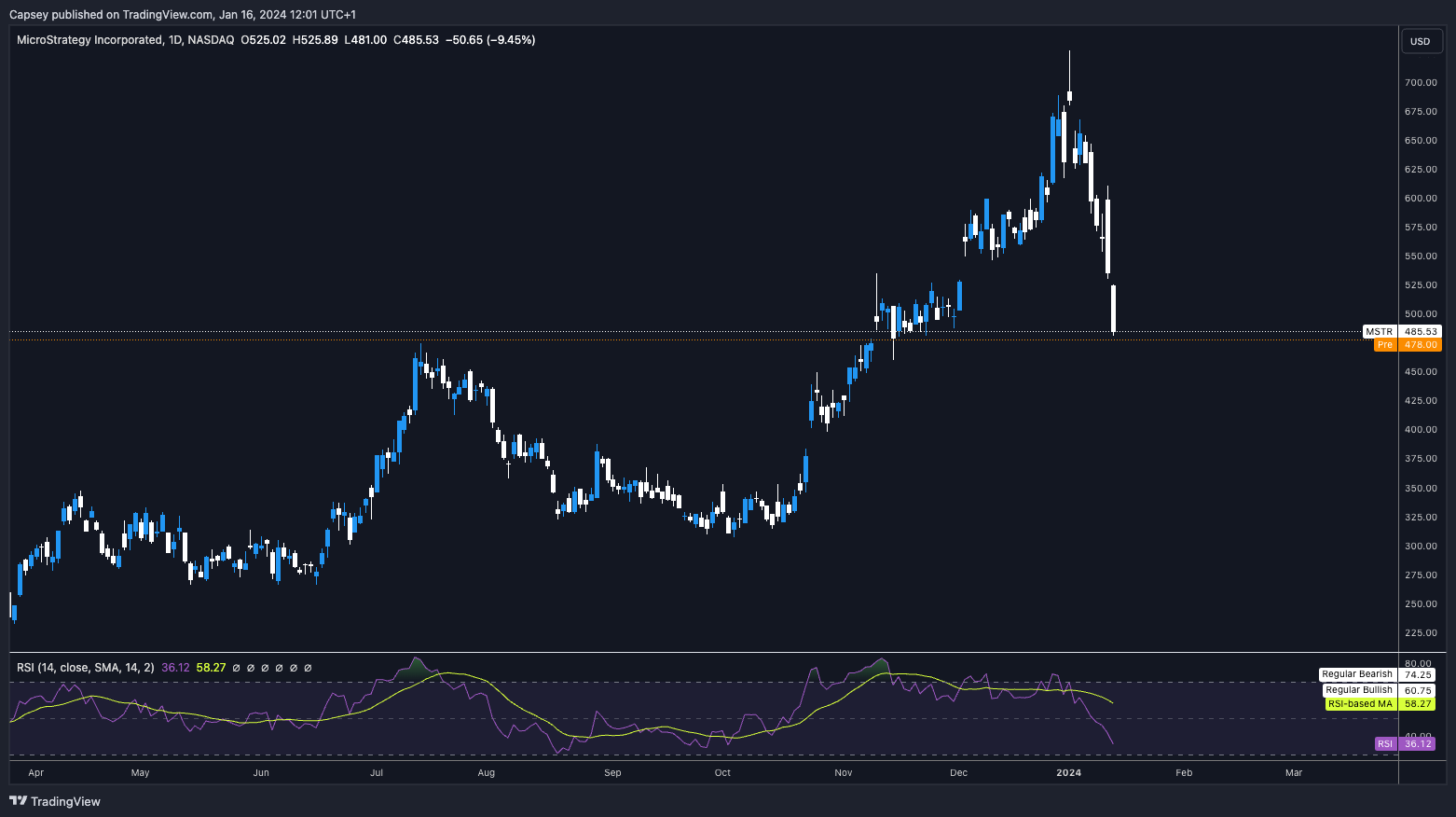Click the high value H525.89
Viewport: 1456px width, 817px height.
coord(315,40)
